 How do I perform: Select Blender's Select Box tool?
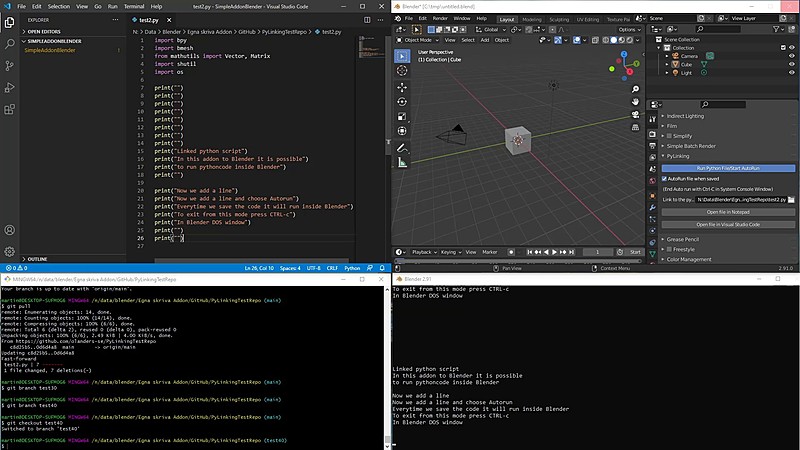[402, 56]
